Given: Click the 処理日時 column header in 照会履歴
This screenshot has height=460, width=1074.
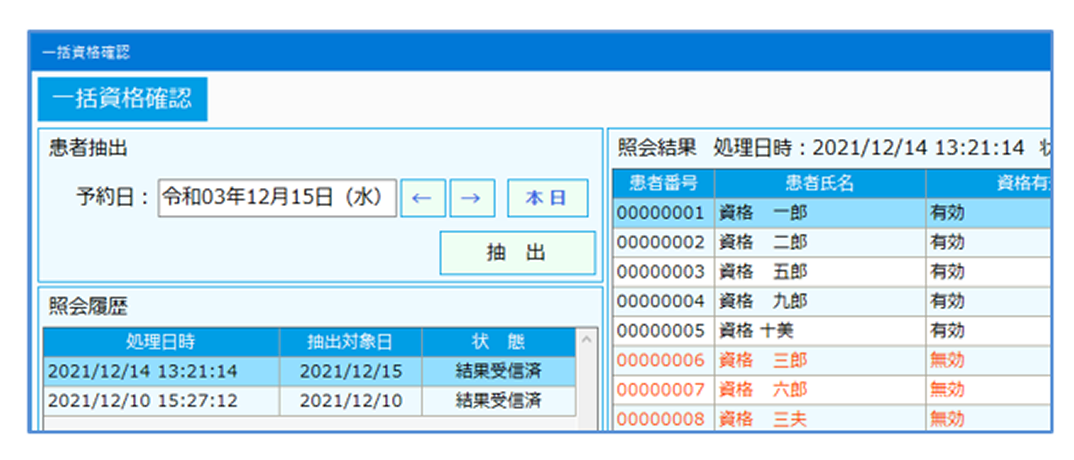Looking at the screenshot, I should coord(162,342).
